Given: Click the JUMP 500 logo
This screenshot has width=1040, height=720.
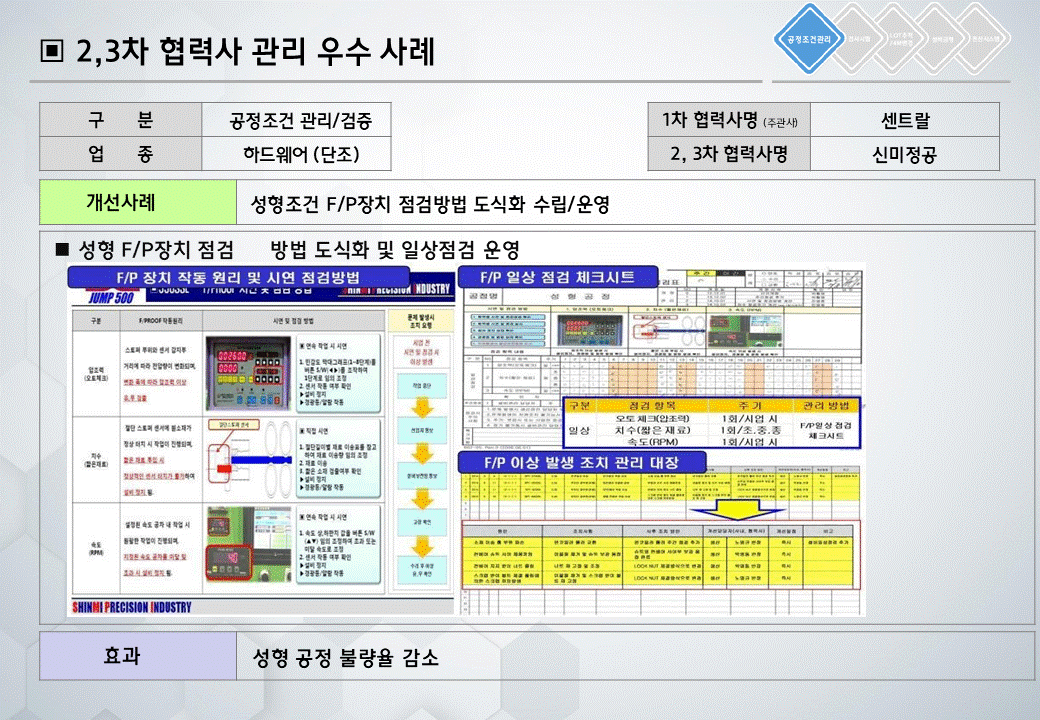Looking at the screenshot, I should [111, 298].
